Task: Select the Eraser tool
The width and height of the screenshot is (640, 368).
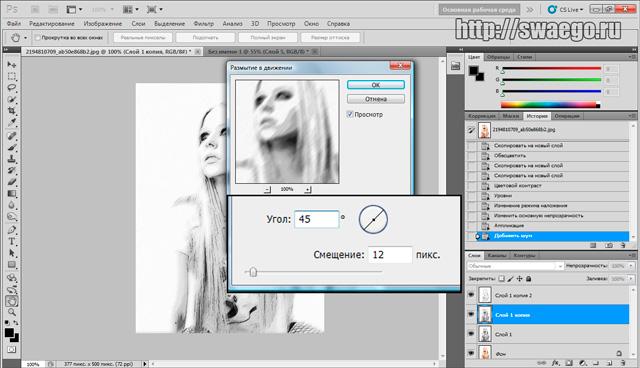Action: [x=11, y=182]
